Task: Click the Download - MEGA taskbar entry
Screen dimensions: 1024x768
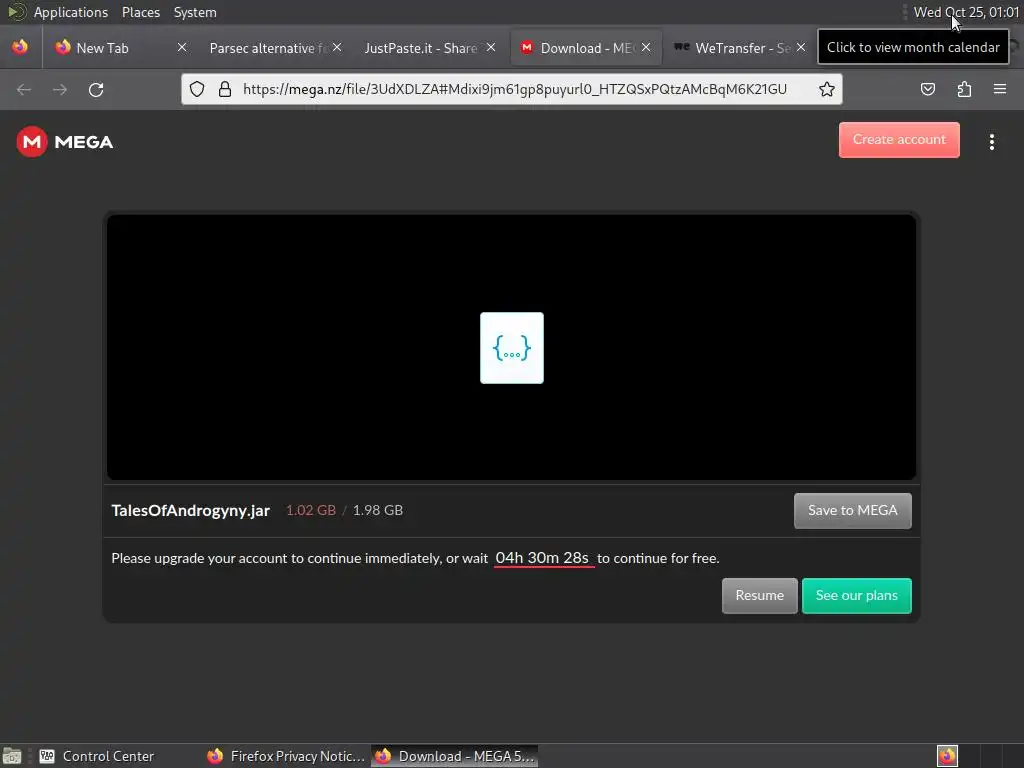Action: click(455, 756)
